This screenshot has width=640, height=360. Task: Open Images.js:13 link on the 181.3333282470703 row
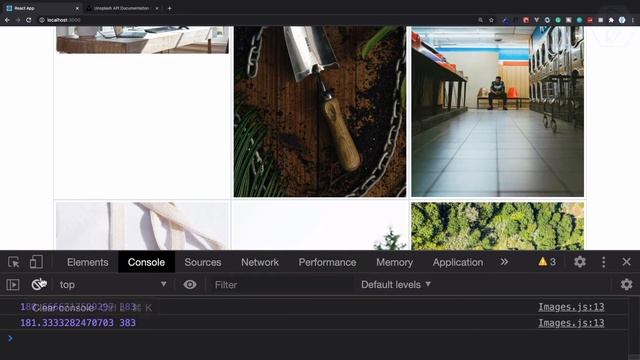pos(571,323)
